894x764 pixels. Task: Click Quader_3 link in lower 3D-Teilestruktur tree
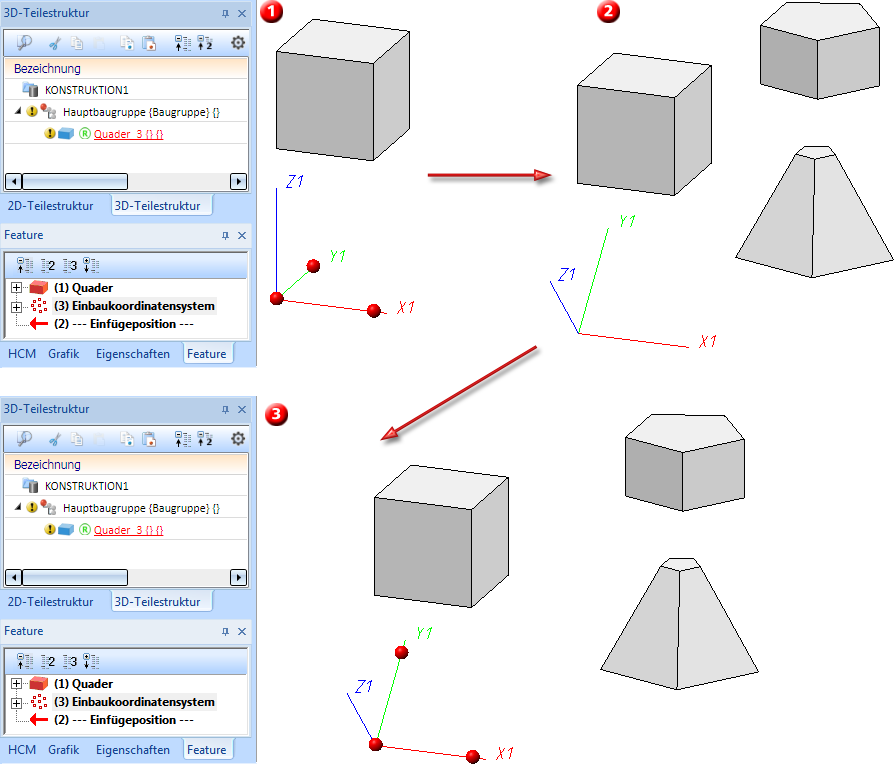point(128,530)
